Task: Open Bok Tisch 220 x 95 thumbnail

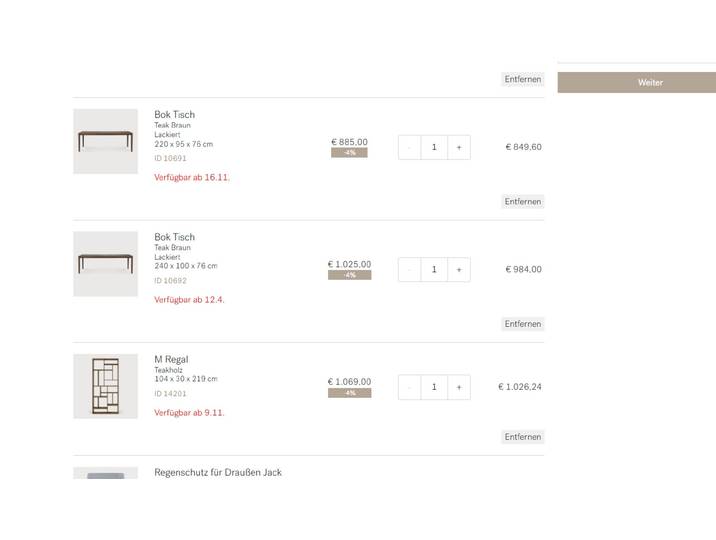Action: [105, 142]
